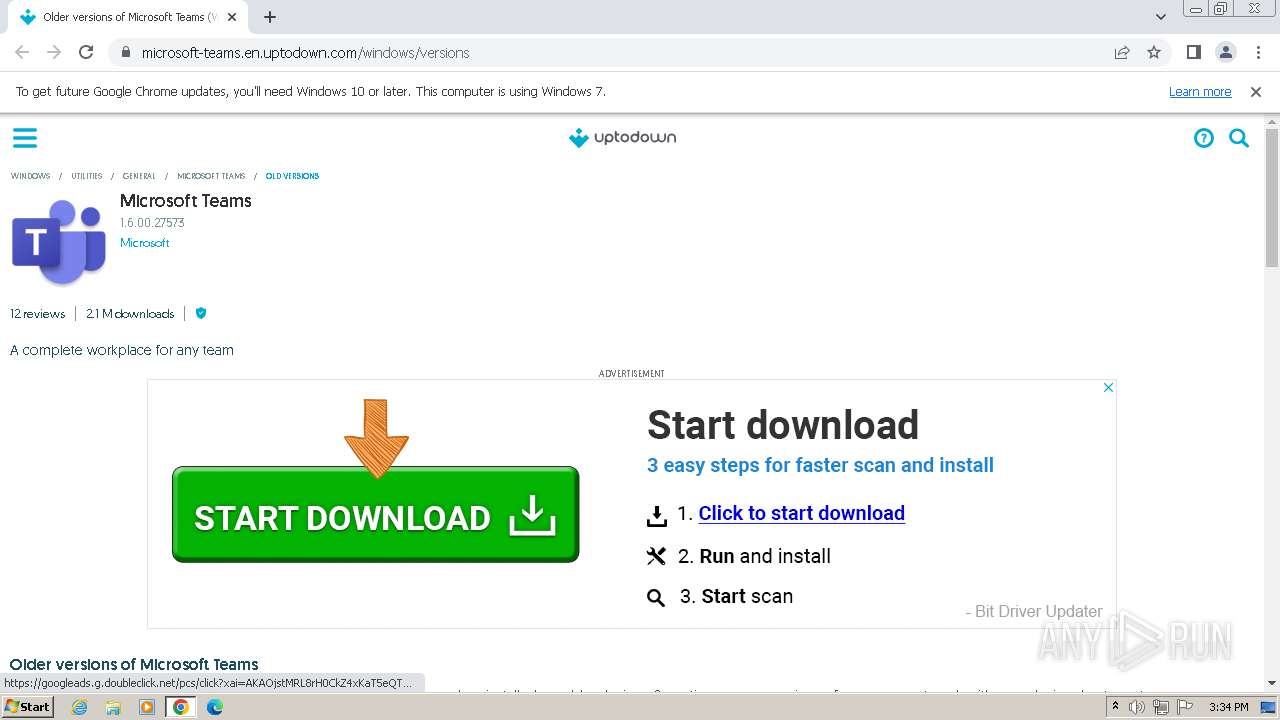This screenshot has width=1280, height=720.
Task: Click the page's vertical scrollbar thumb
Action: pyautogui.click(x=1272, y=197)
